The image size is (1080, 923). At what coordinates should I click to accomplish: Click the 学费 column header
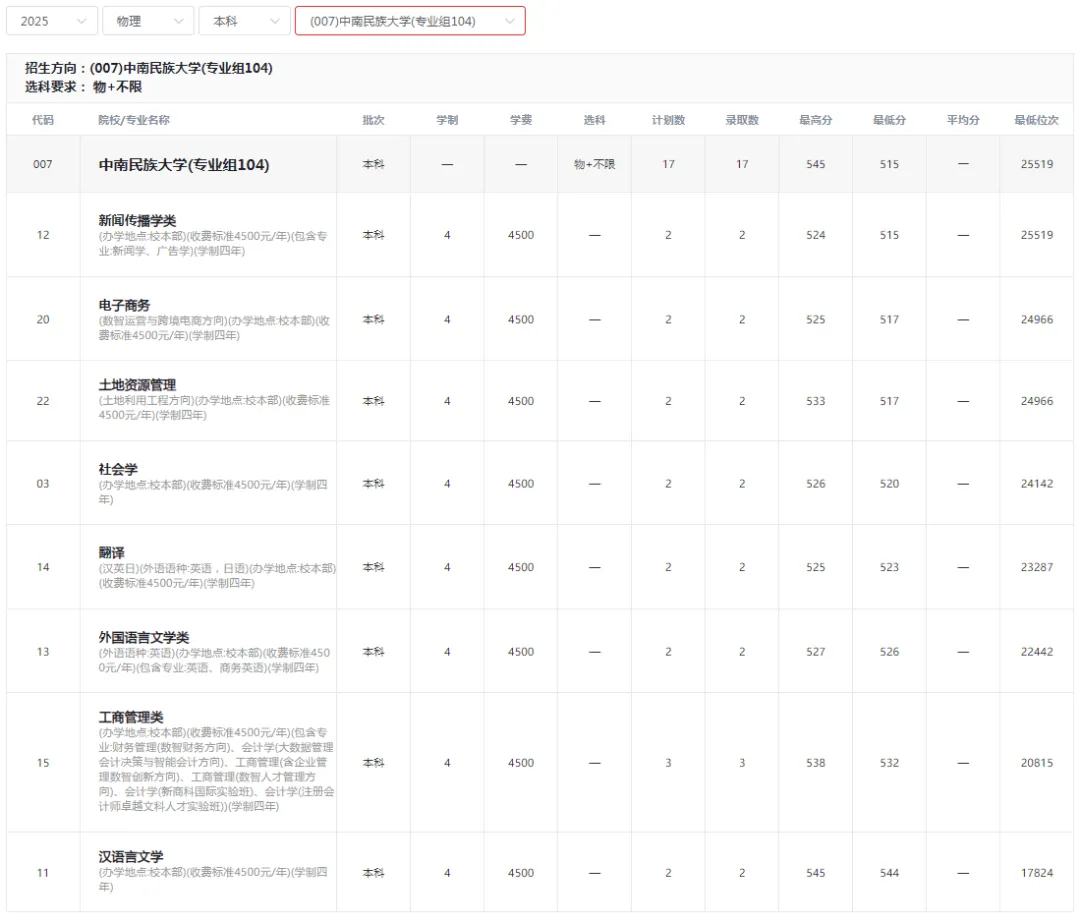[x=521, y=120]
